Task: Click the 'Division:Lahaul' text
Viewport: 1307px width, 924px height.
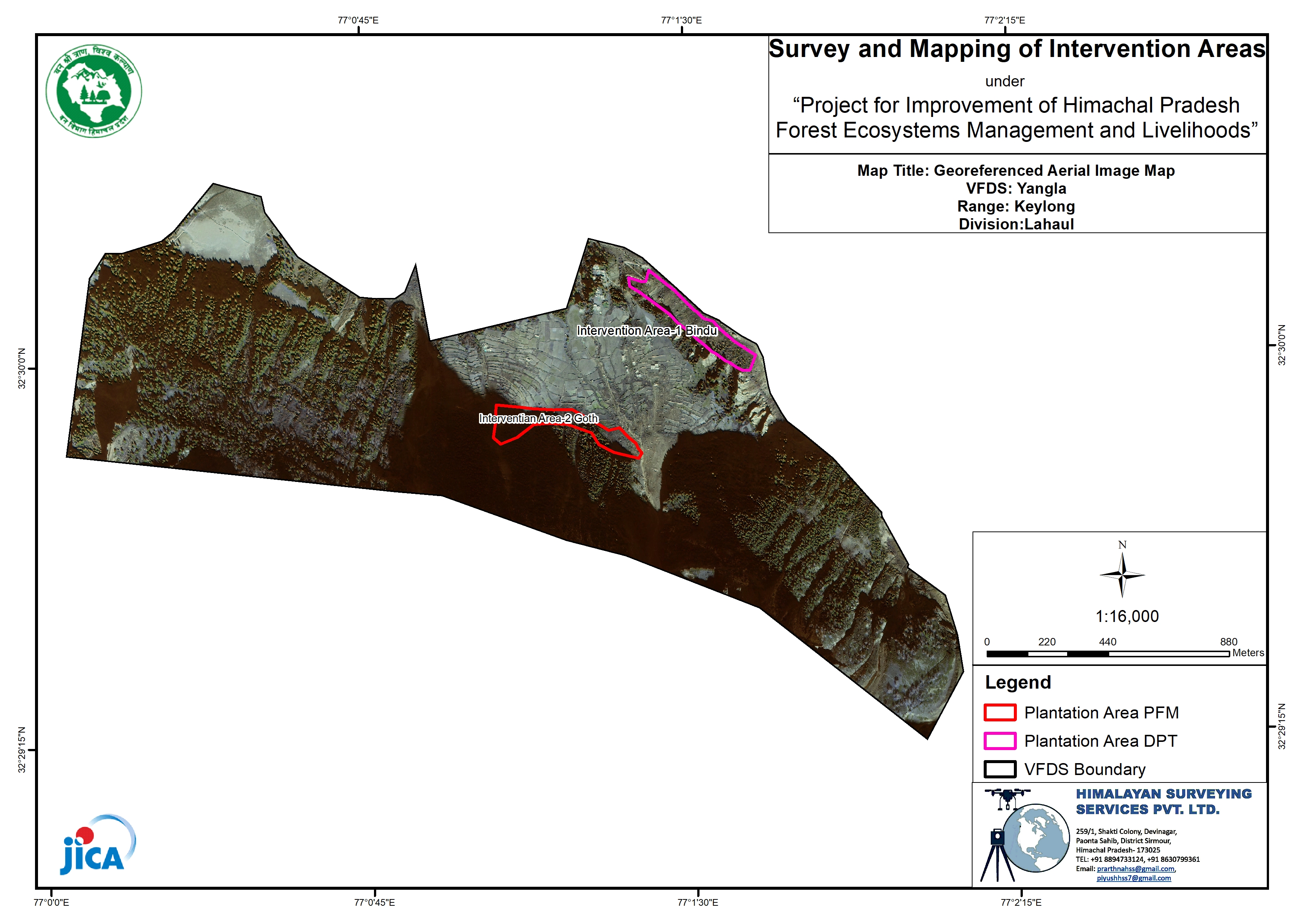Action: [x=1016, y=224]
